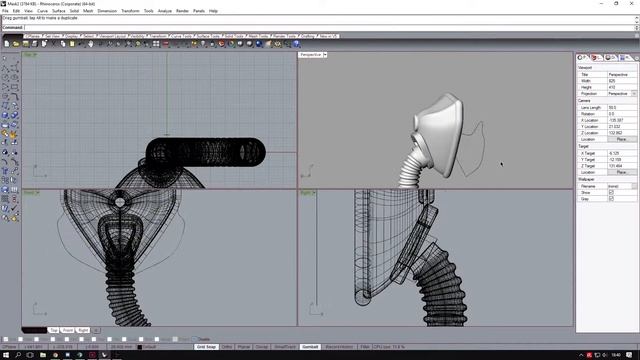Image resolution: width=640 pixels, height=360 pixels.
Task: Toggle Gumball in status bar
Action: (310, 347)
